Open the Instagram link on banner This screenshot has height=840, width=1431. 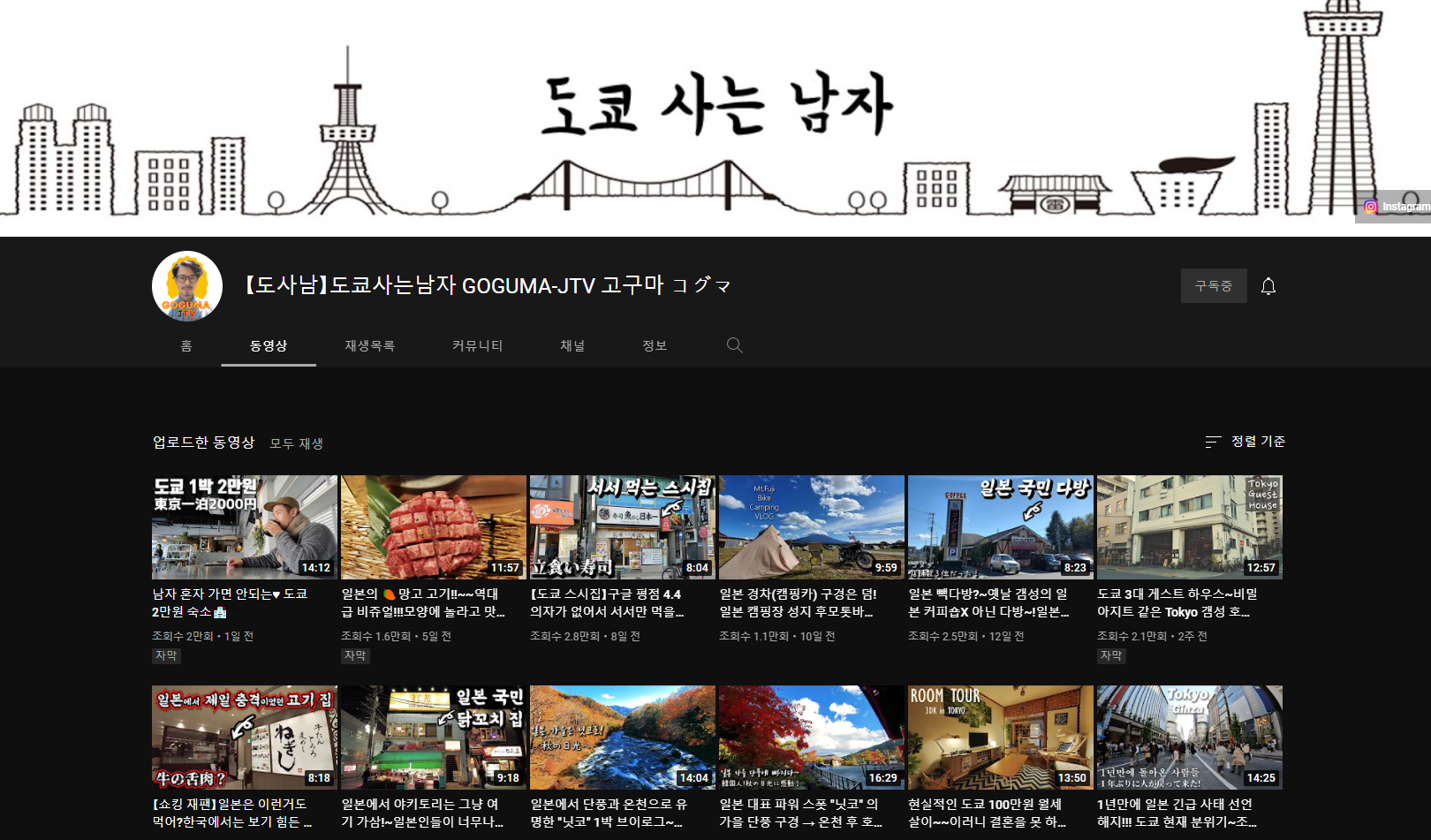coord(1396,207)
